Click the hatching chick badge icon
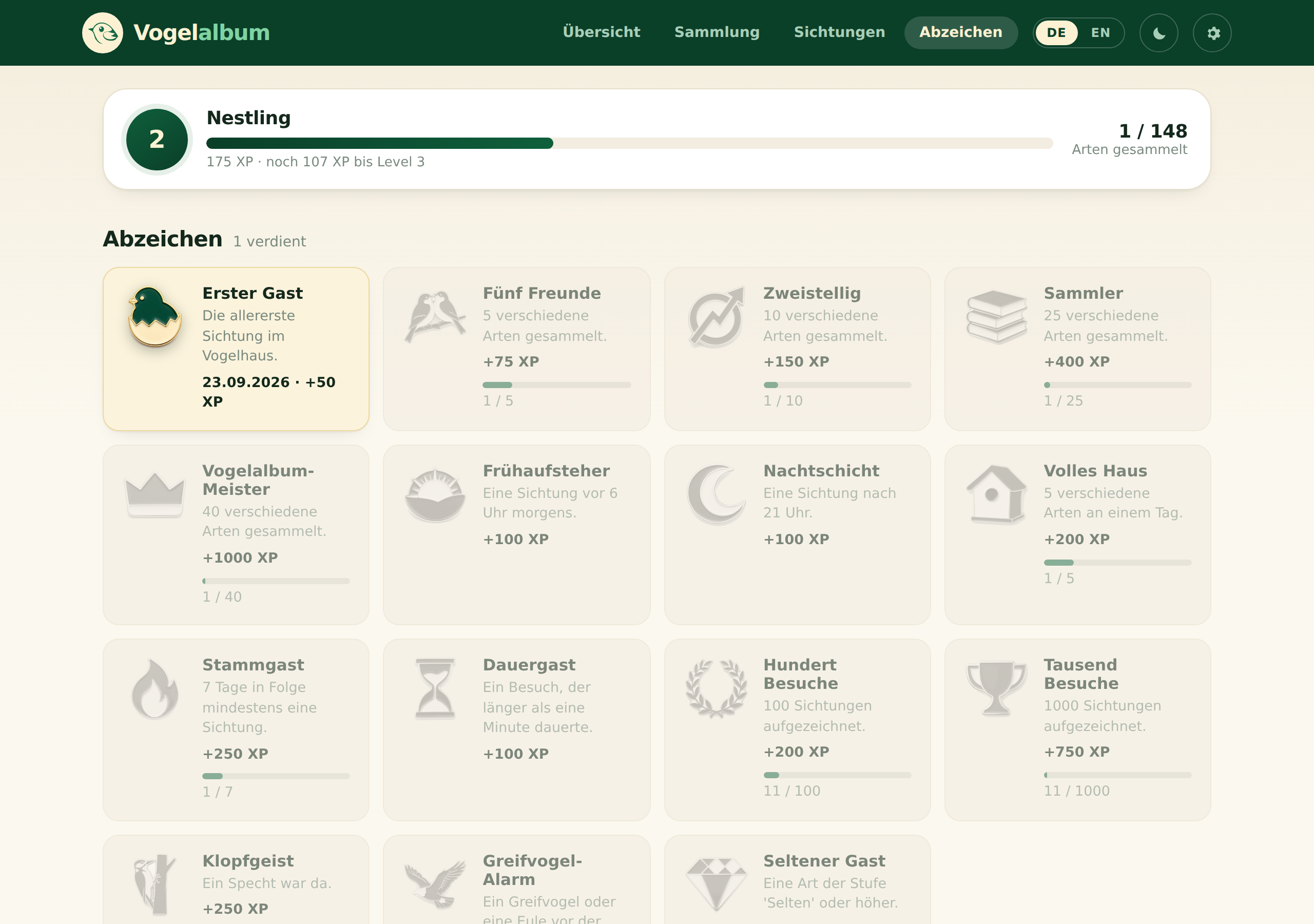The image size is (1314, 924). (x=154, y=317)
